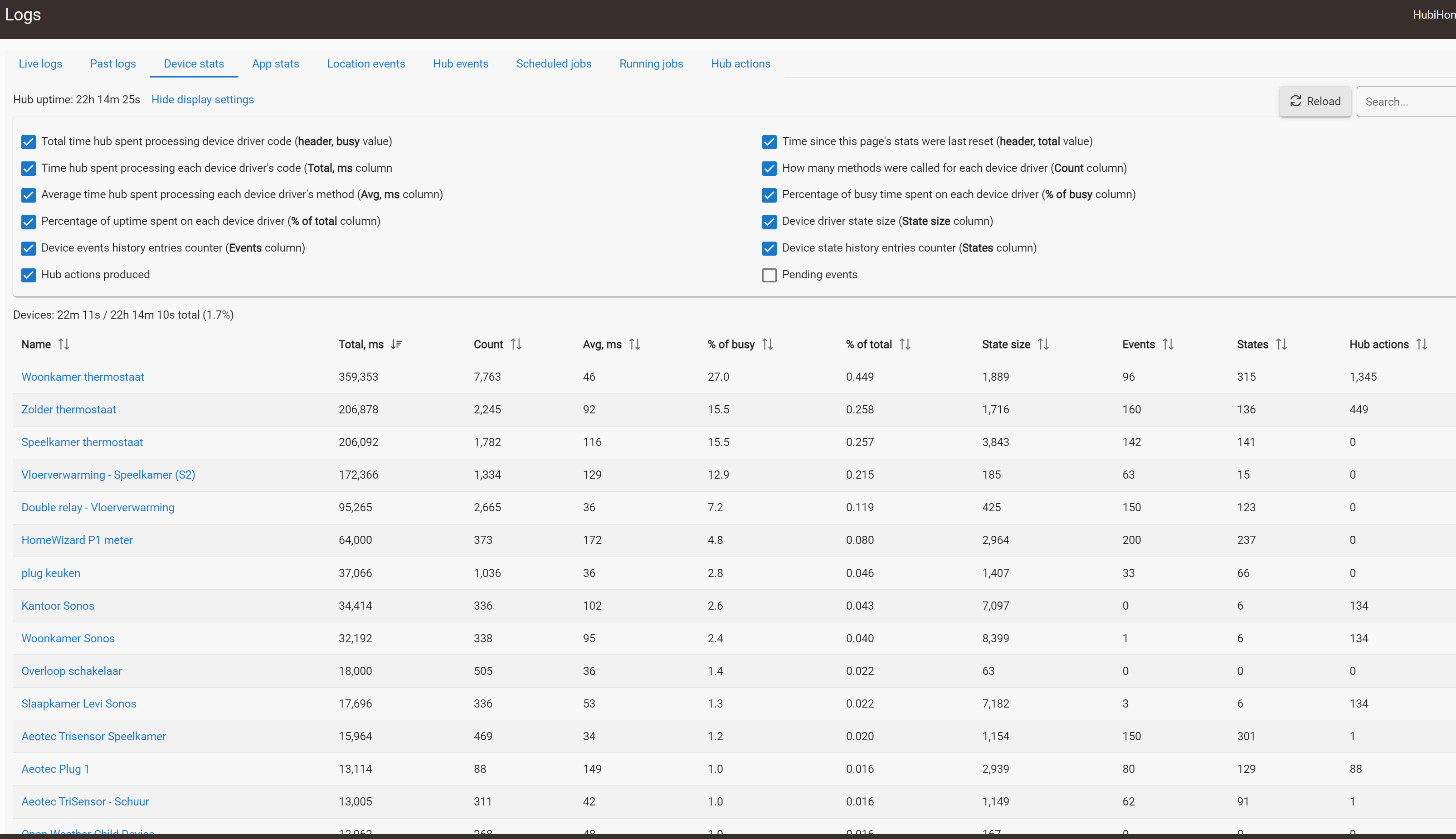Open the Scheduled jobs tab

coord(553,64)
